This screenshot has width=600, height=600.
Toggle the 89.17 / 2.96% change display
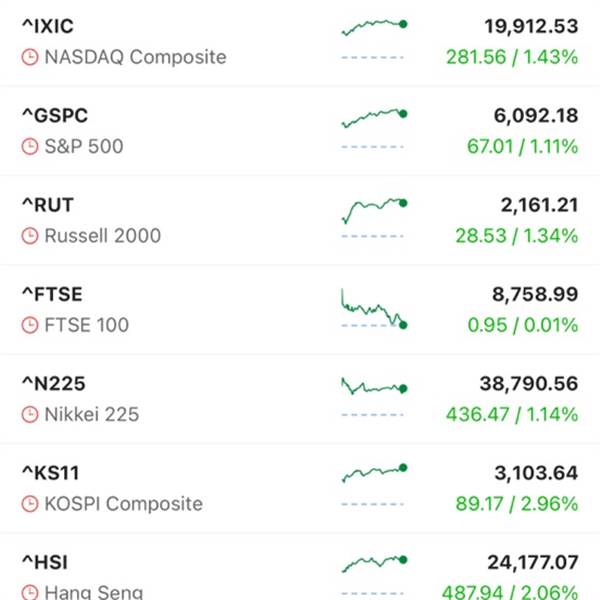tap(517, 504)
